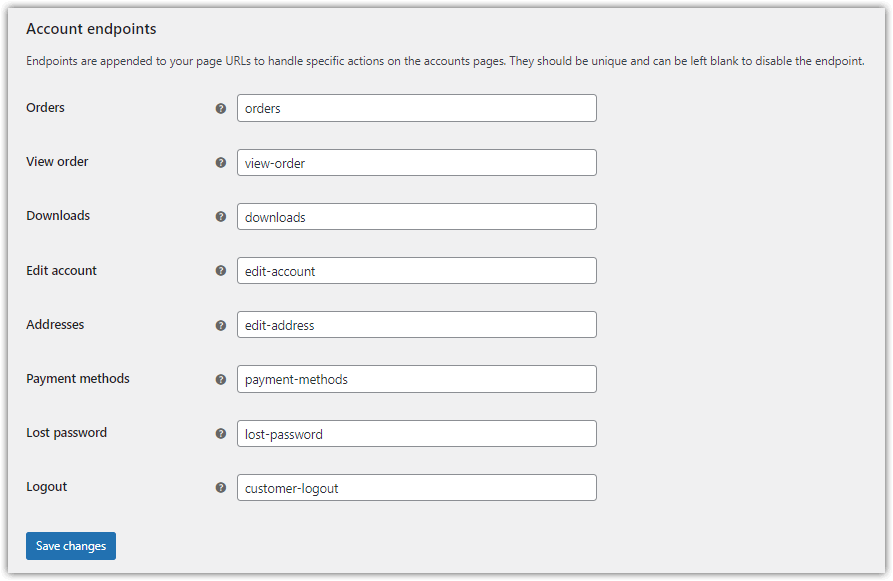This screenshot has height=581, width=893.
Task: Select the view-order endpoint input
Action: coord(417,163)
